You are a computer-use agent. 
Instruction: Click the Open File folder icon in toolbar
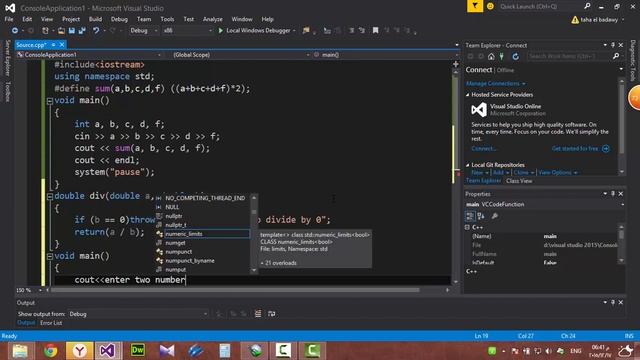click(x=61, y=31)
